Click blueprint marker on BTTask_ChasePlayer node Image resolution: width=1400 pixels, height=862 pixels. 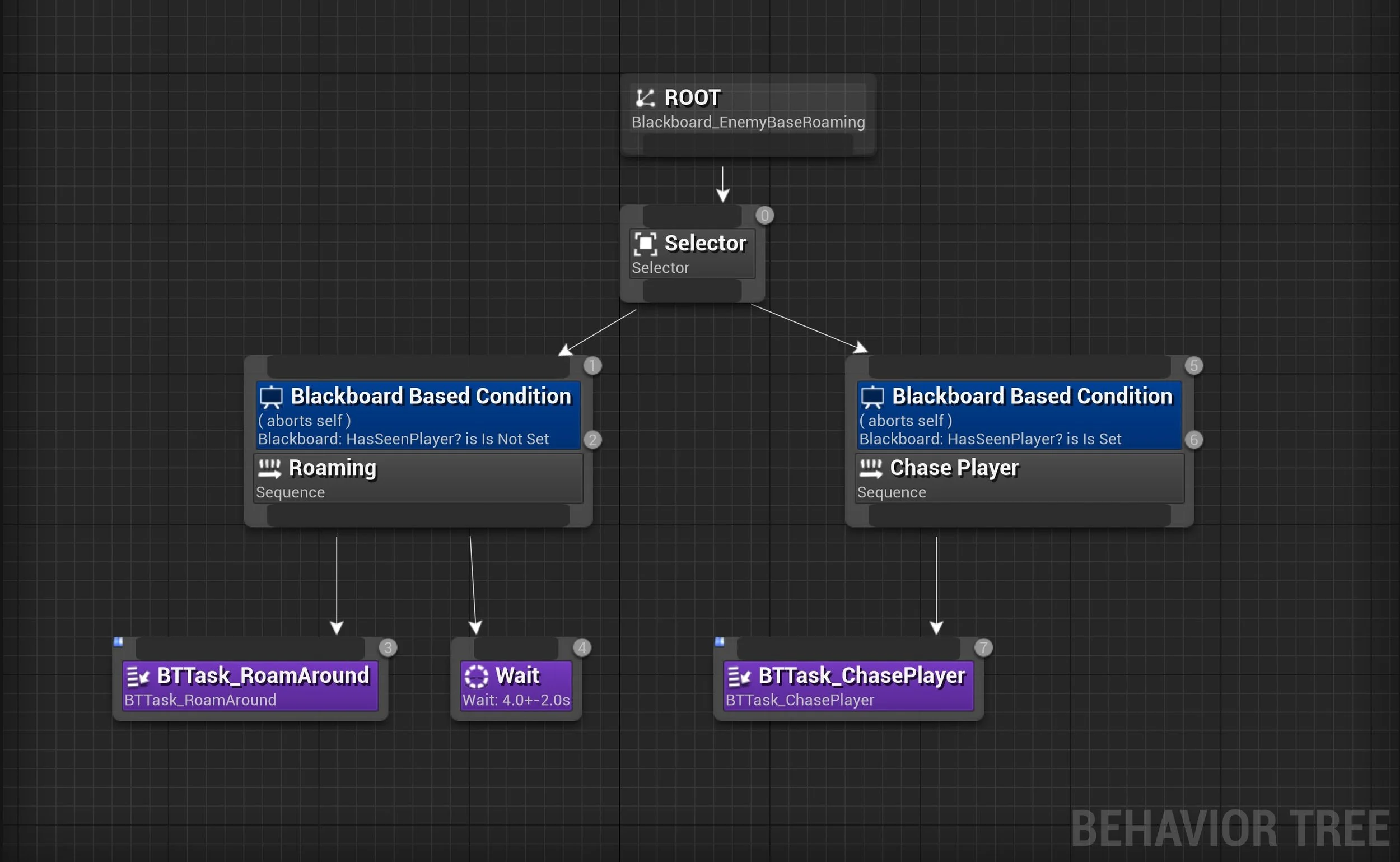720,642
